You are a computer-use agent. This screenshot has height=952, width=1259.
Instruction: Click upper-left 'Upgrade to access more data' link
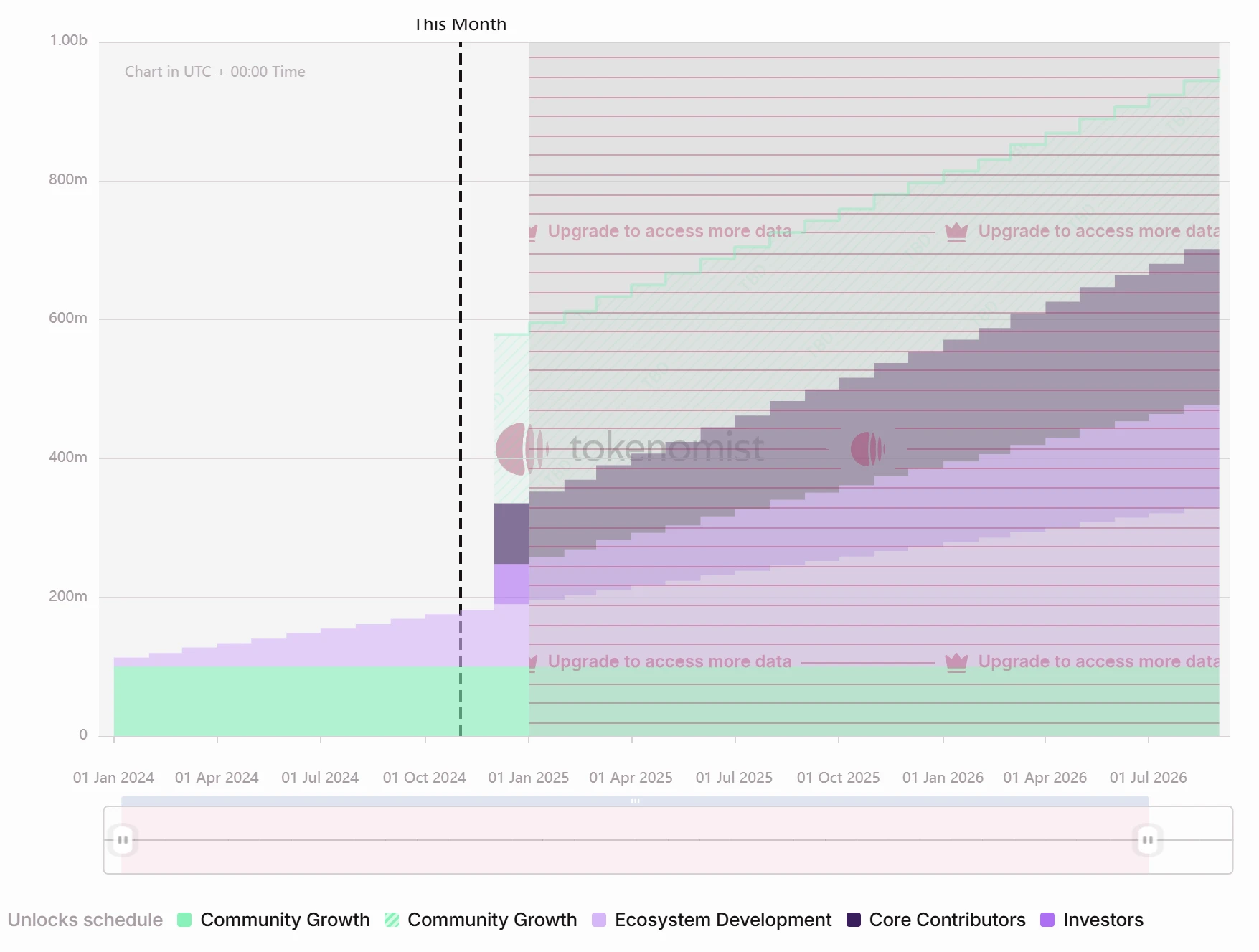[x=669, y=232]
